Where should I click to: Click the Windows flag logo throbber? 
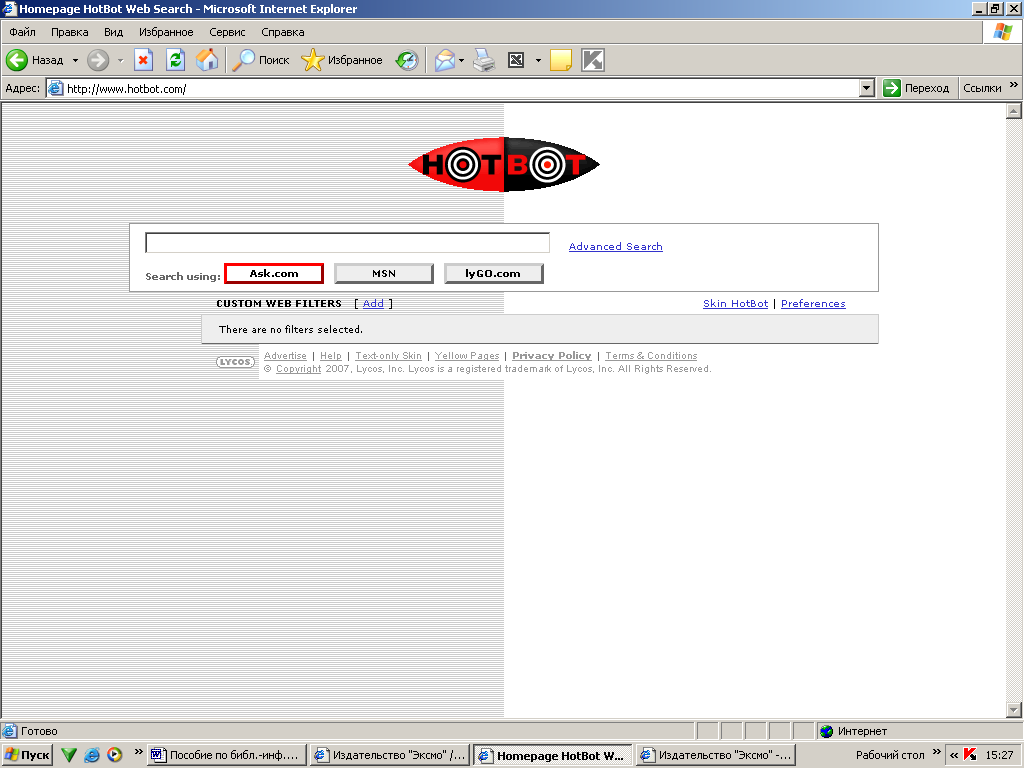(1002, 32)
